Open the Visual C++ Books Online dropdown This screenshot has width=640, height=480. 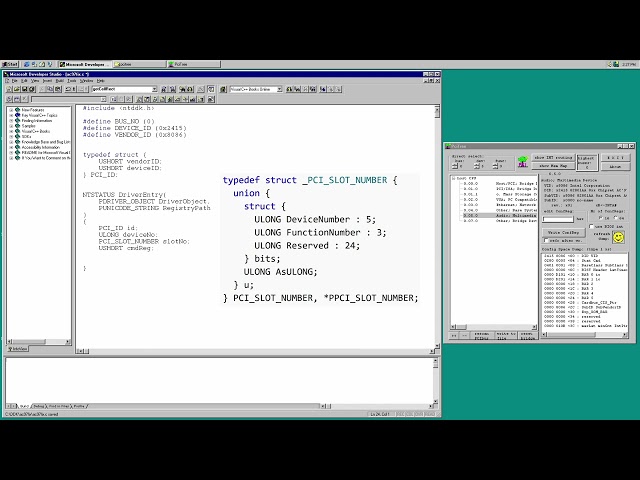click(279, 89)
